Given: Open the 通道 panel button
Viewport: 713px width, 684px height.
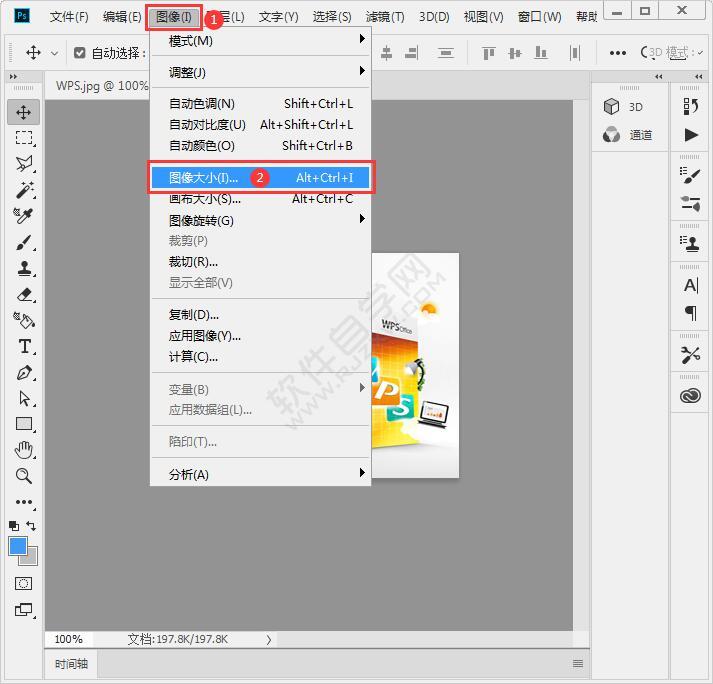Looking at the screenshot, I should 628,135.
